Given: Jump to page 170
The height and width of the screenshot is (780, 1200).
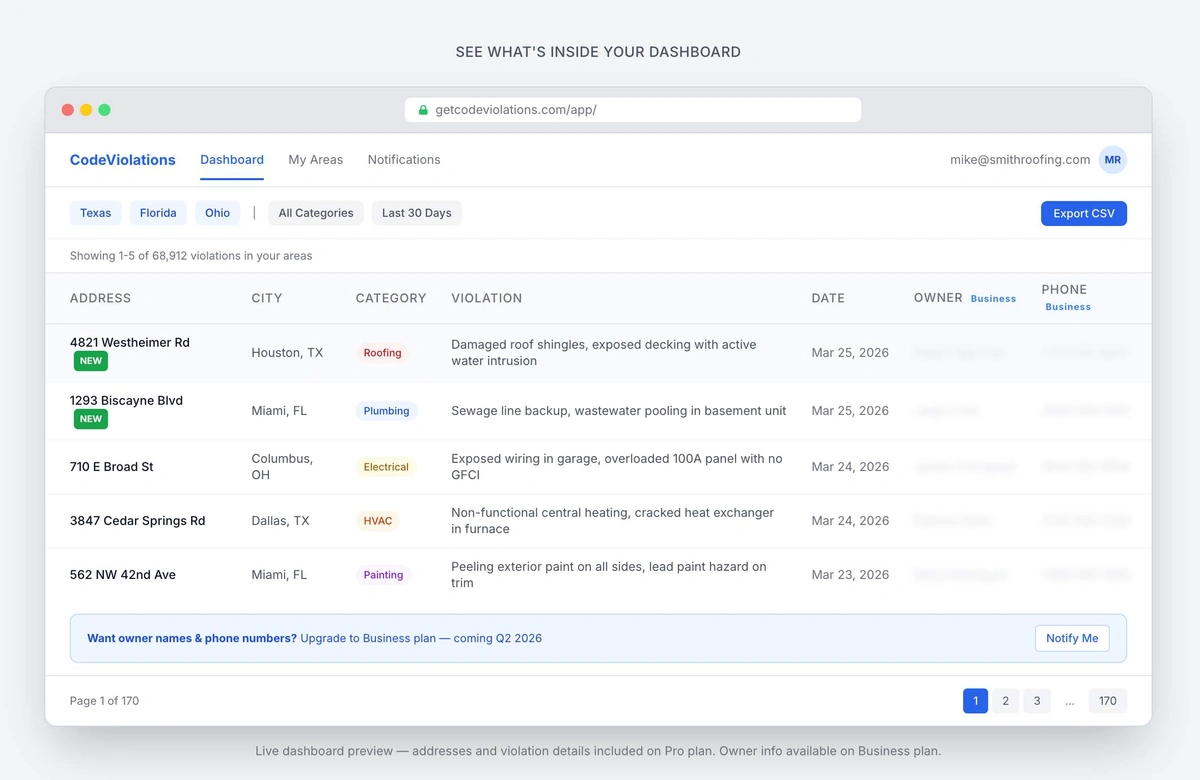Looking at the screenshot, I should click(x=1107, y=700).
